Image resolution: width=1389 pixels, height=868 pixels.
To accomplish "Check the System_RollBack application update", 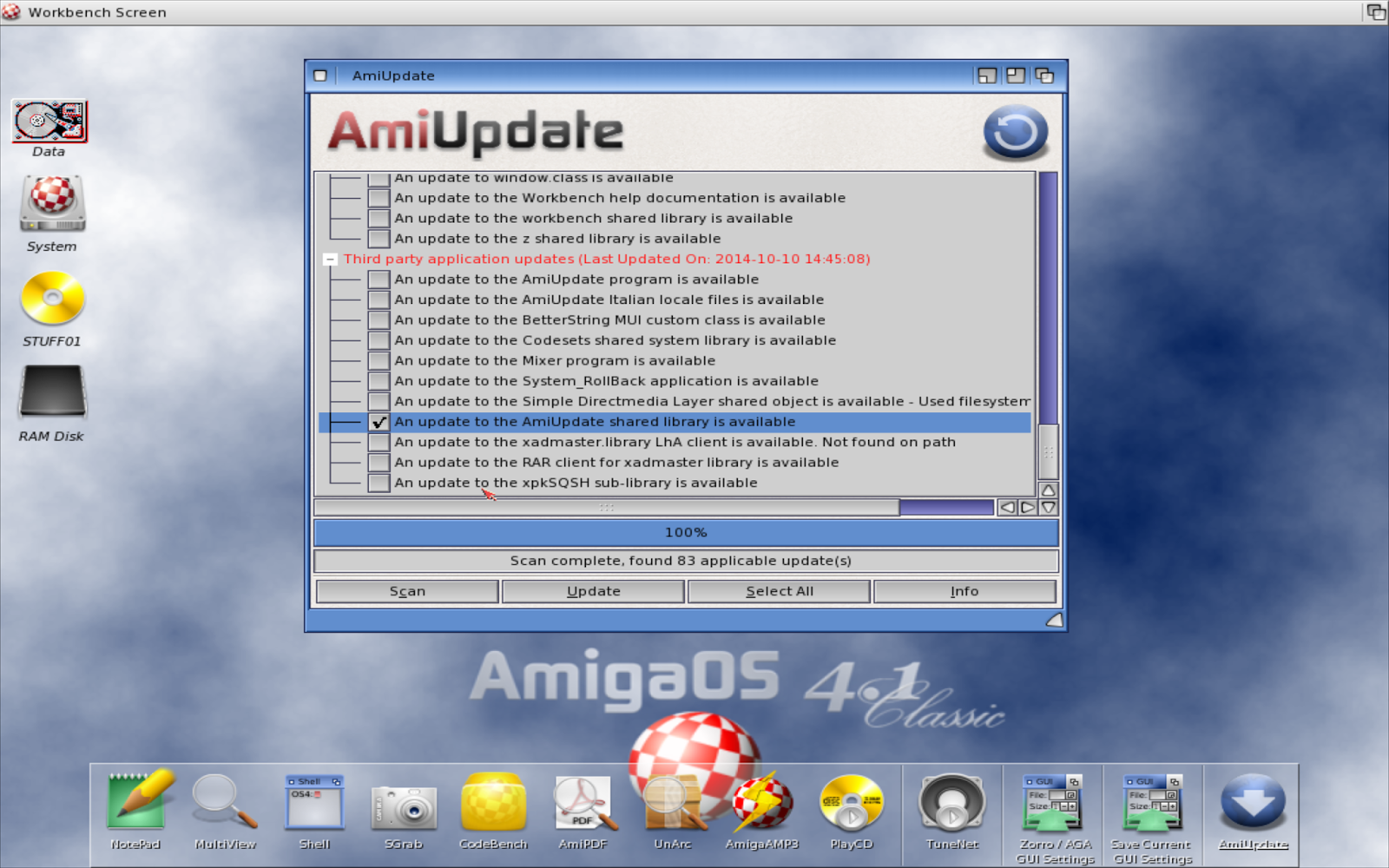I will pyautogui.click(x=379, y=381).
